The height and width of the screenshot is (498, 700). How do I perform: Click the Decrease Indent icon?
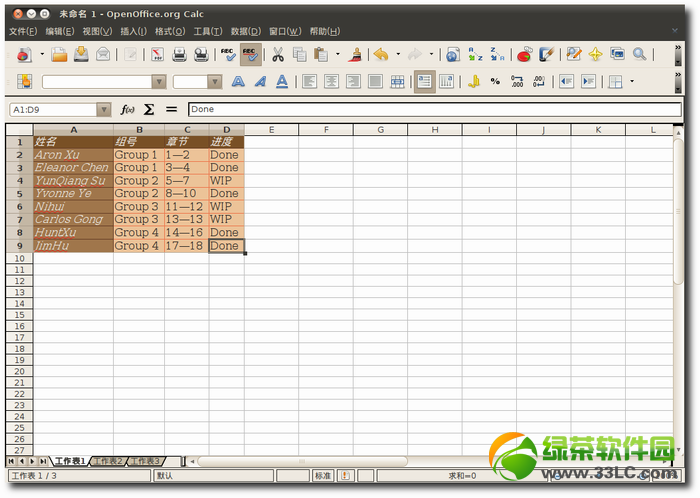point(567,82)
